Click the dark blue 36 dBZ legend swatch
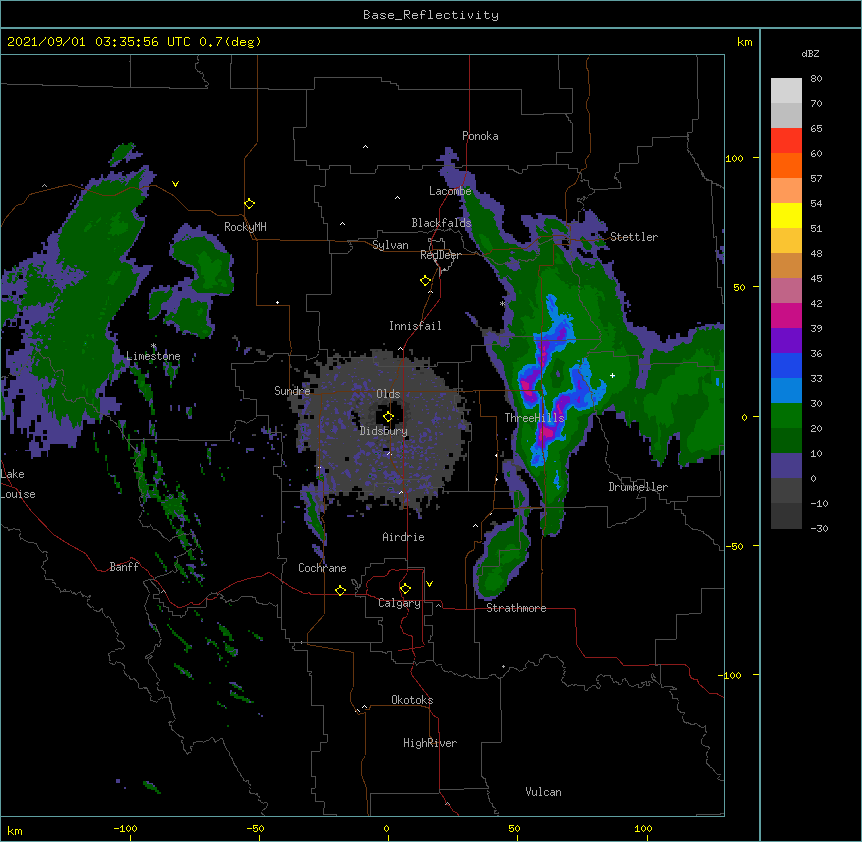 click(786, 365)
